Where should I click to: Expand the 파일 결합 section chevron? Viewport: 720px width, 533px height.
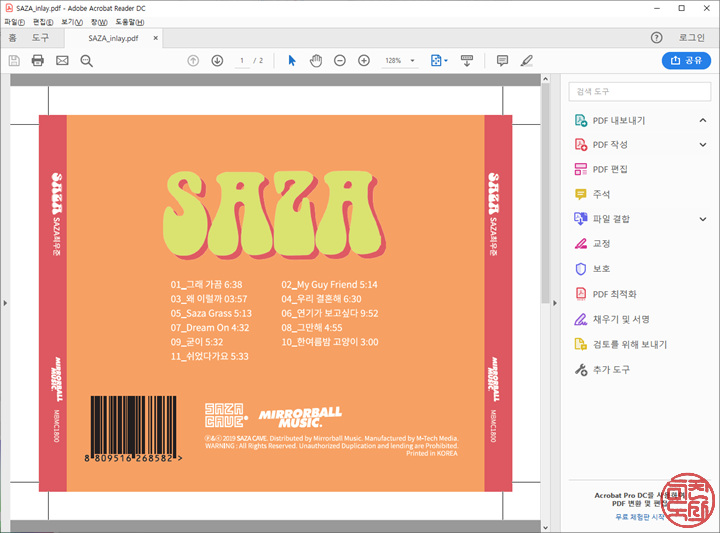point(703,219)
